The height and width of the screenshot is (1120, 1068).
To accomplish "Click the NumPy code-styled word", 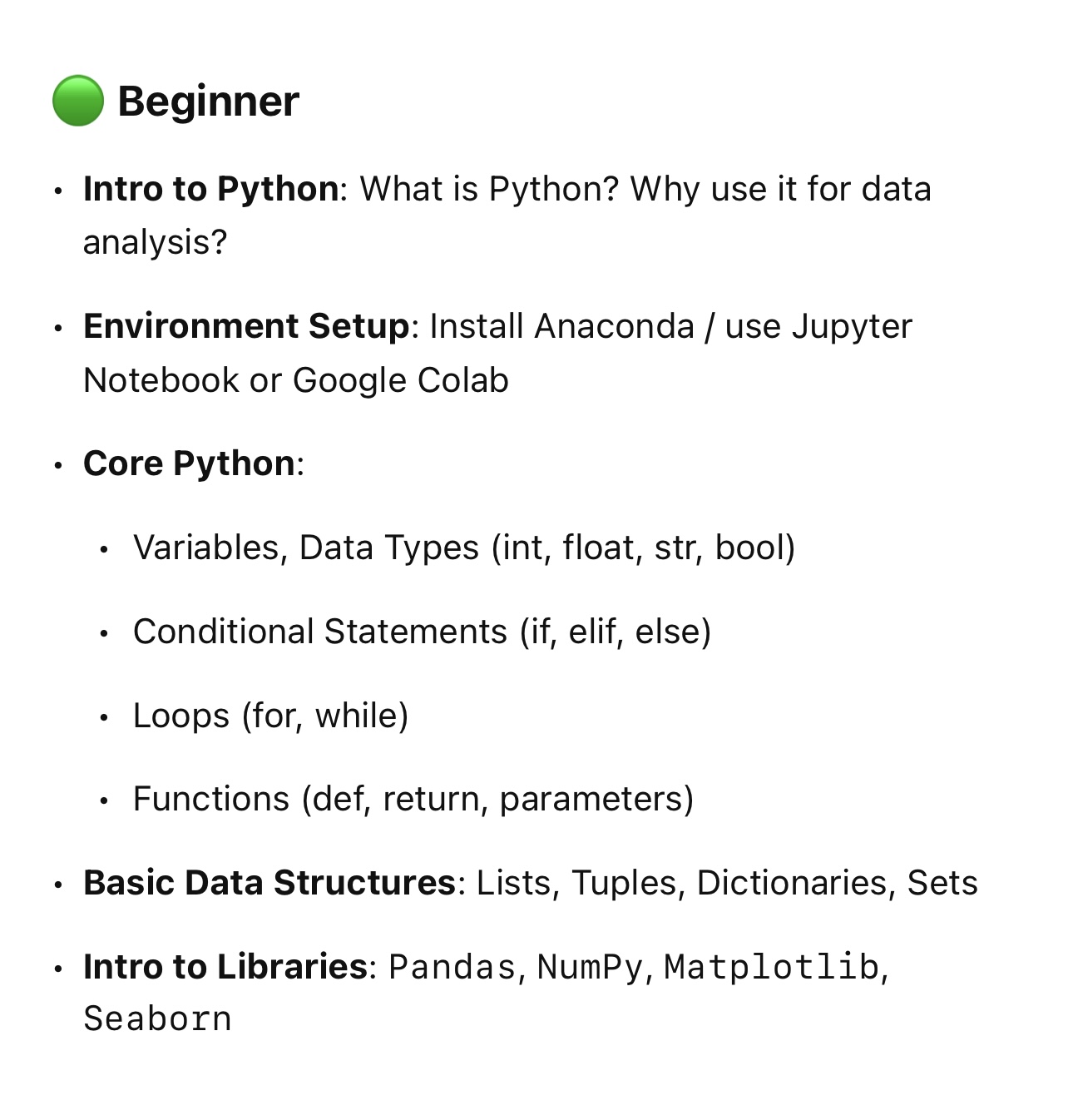I will 590,968.
